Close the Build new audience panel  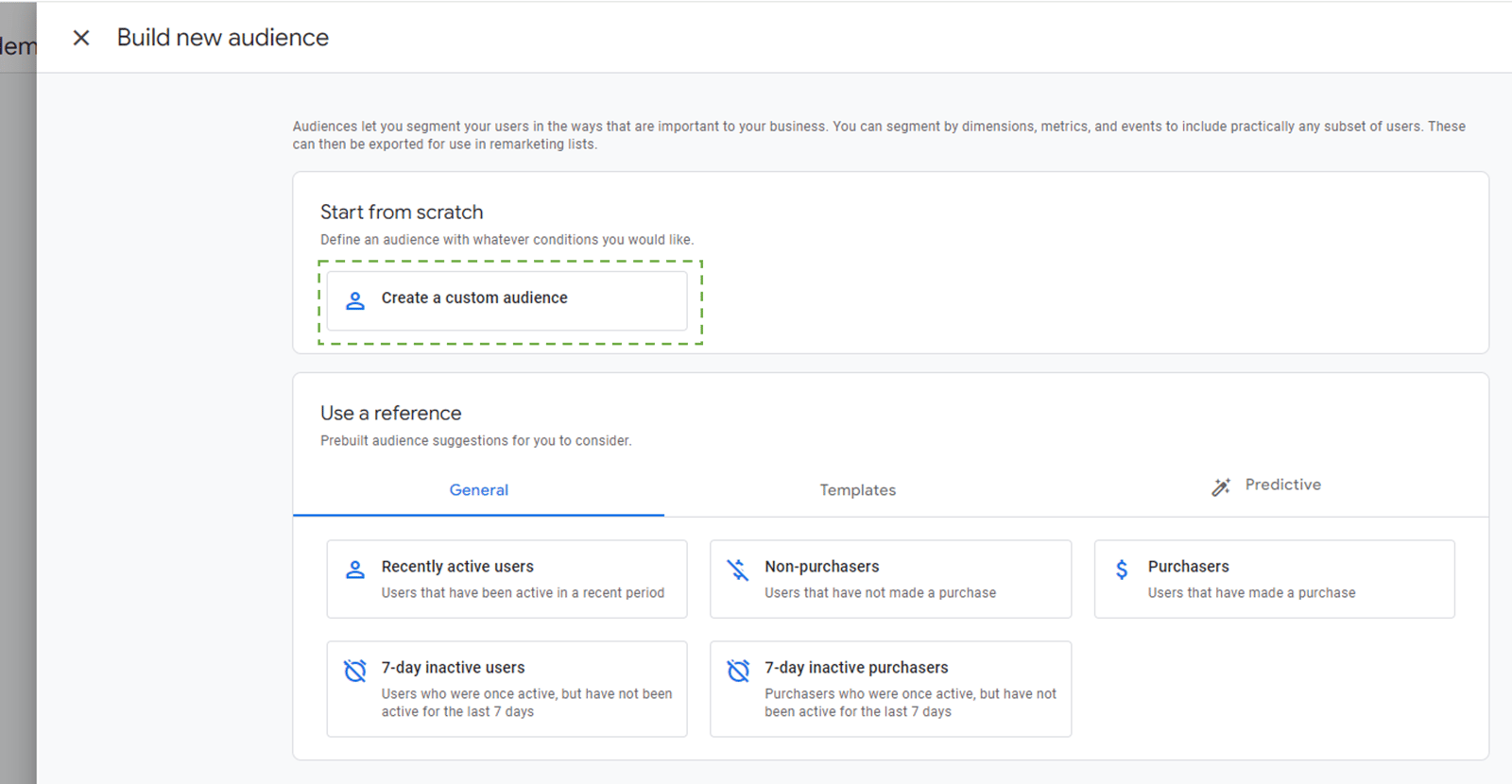click(x=81, y=38)
